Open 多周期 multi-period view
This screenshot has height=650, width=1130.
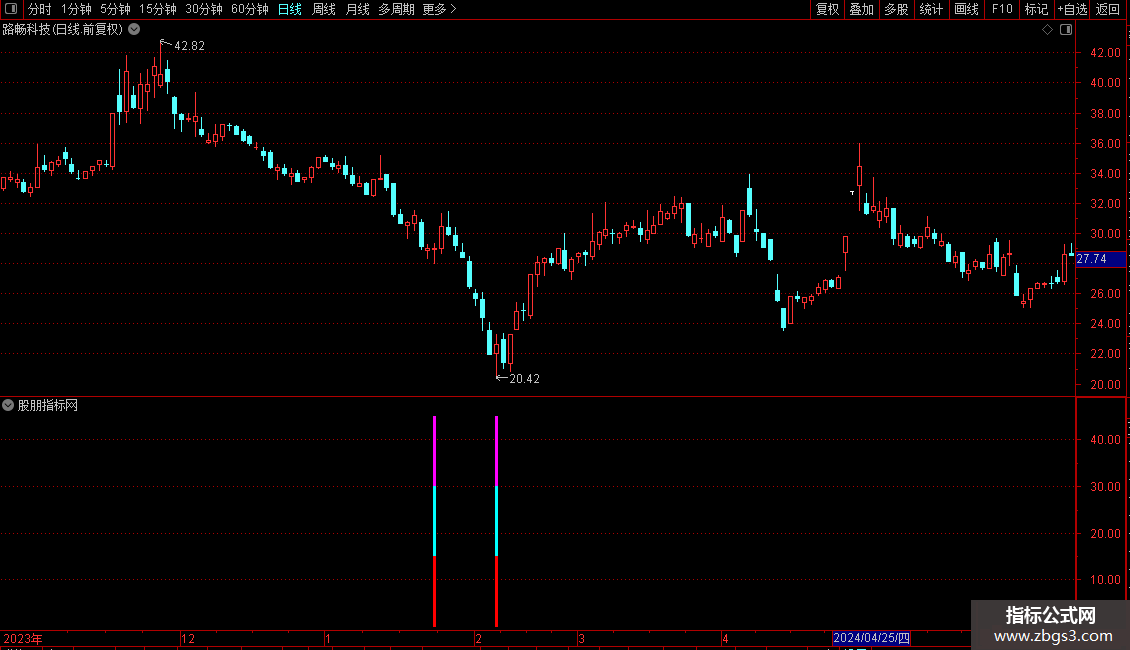(x=396, y=9)
